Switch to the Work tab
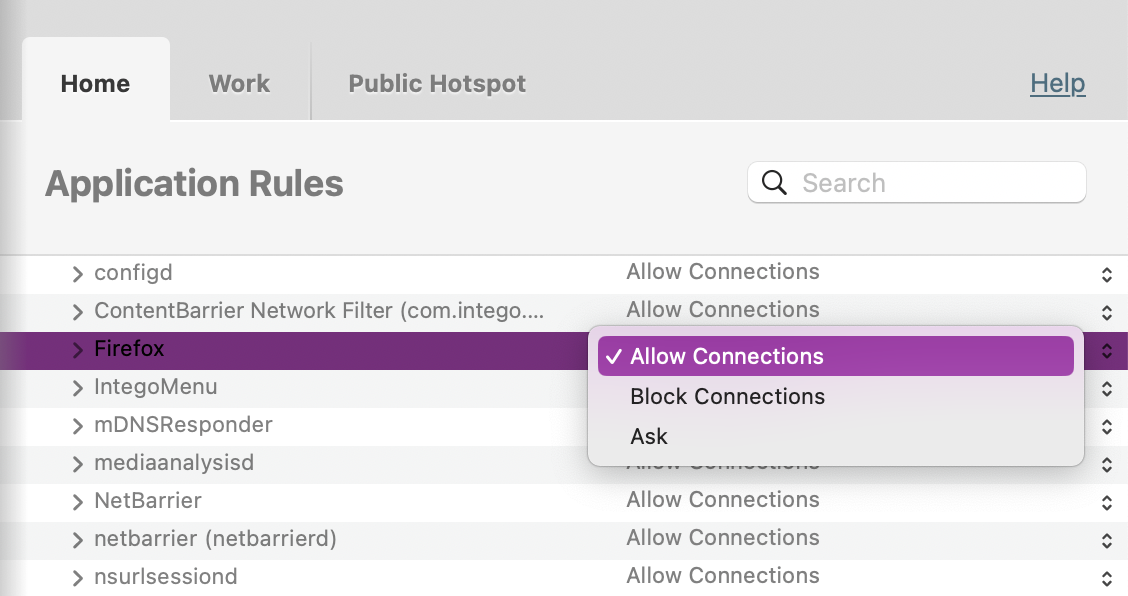The width and height of the screenshot is (1128, 596). (x=240, y=83)
